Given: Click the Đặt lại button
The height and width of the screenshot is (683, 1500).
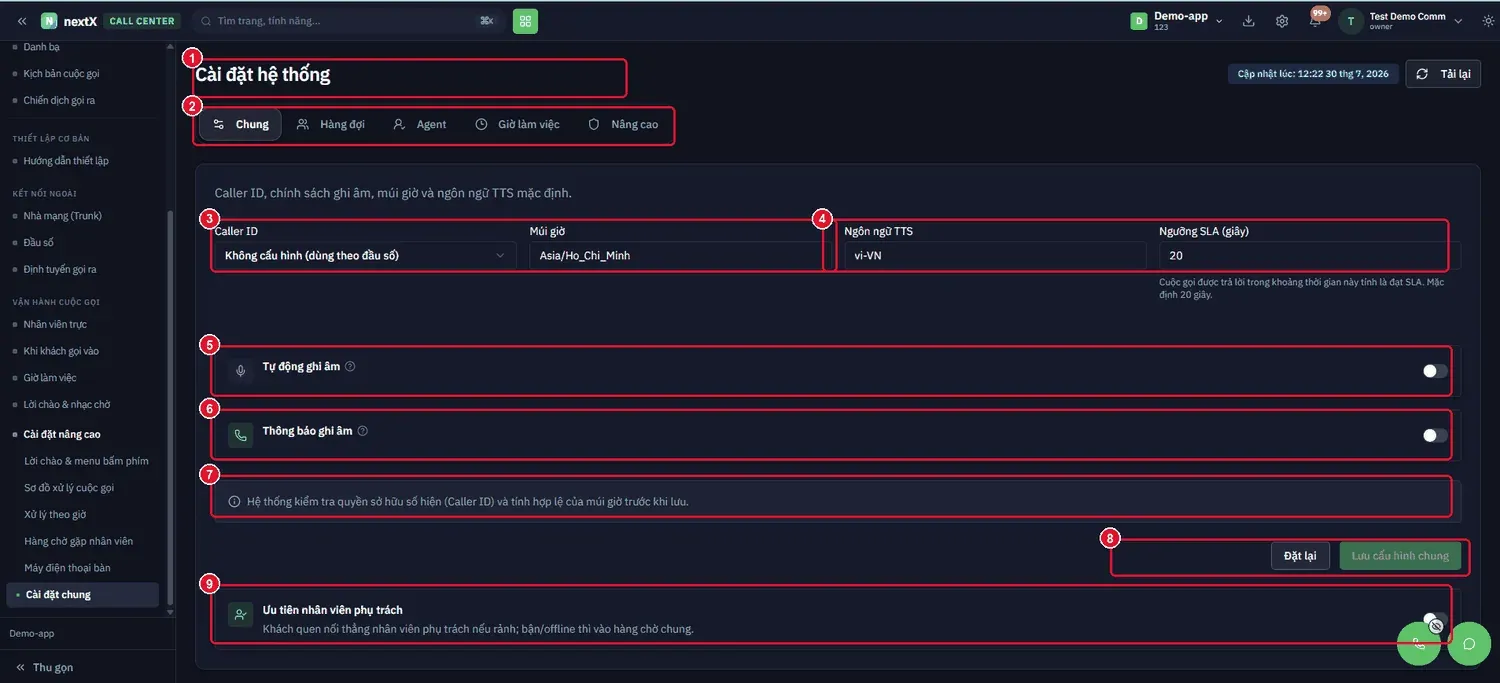Looking at the screenshot, I should click(x=1300, y=556).
